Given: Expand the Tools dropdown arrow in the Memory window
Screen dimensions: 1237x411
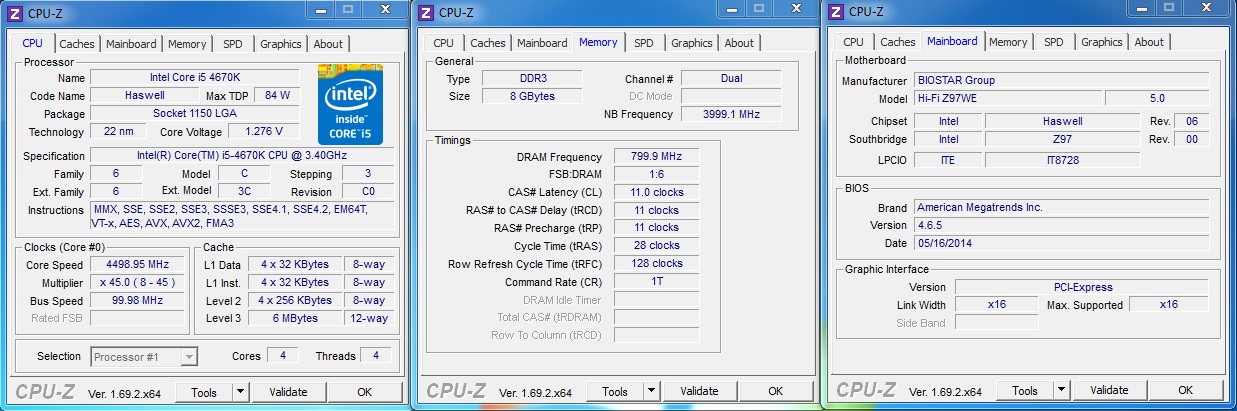Looking at the screenshot, I should click(651, 392).
